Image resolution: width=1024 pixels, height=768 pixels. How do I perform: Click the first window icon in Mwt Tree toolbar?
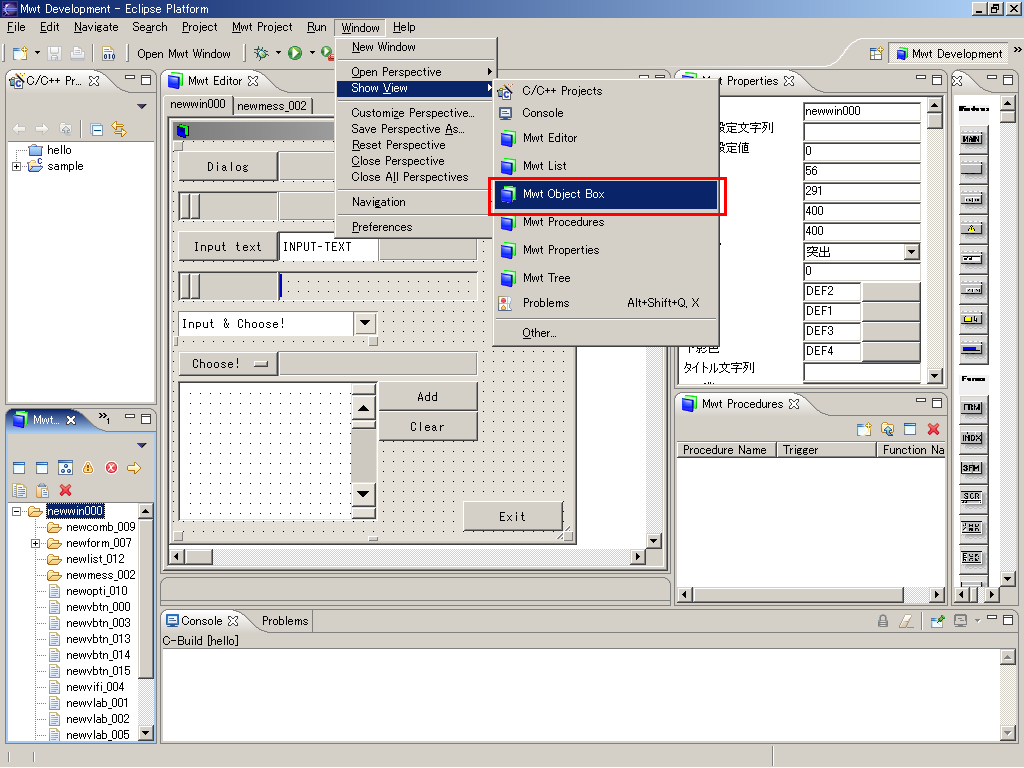tap(19, 468)
